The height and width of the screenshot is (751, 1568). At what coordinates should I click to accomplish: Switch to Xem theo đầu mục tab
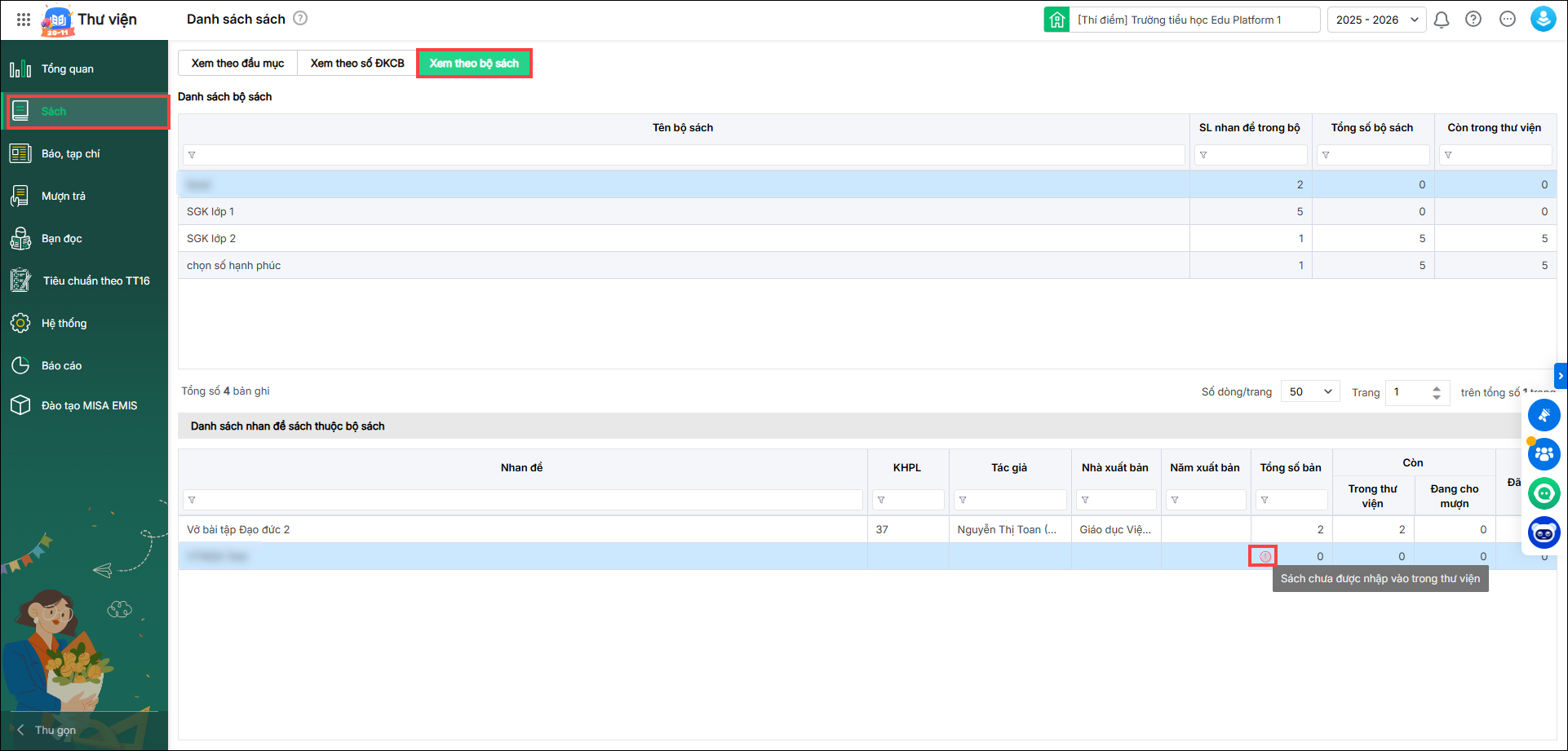pyautogui.click(x=237, y=64)
